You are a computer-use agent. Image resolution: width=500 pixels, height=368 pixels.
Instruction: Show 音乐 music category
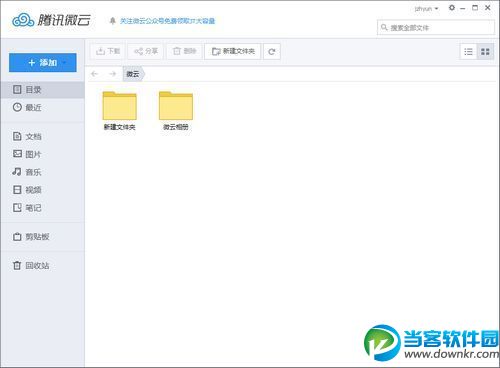[42, 172]
